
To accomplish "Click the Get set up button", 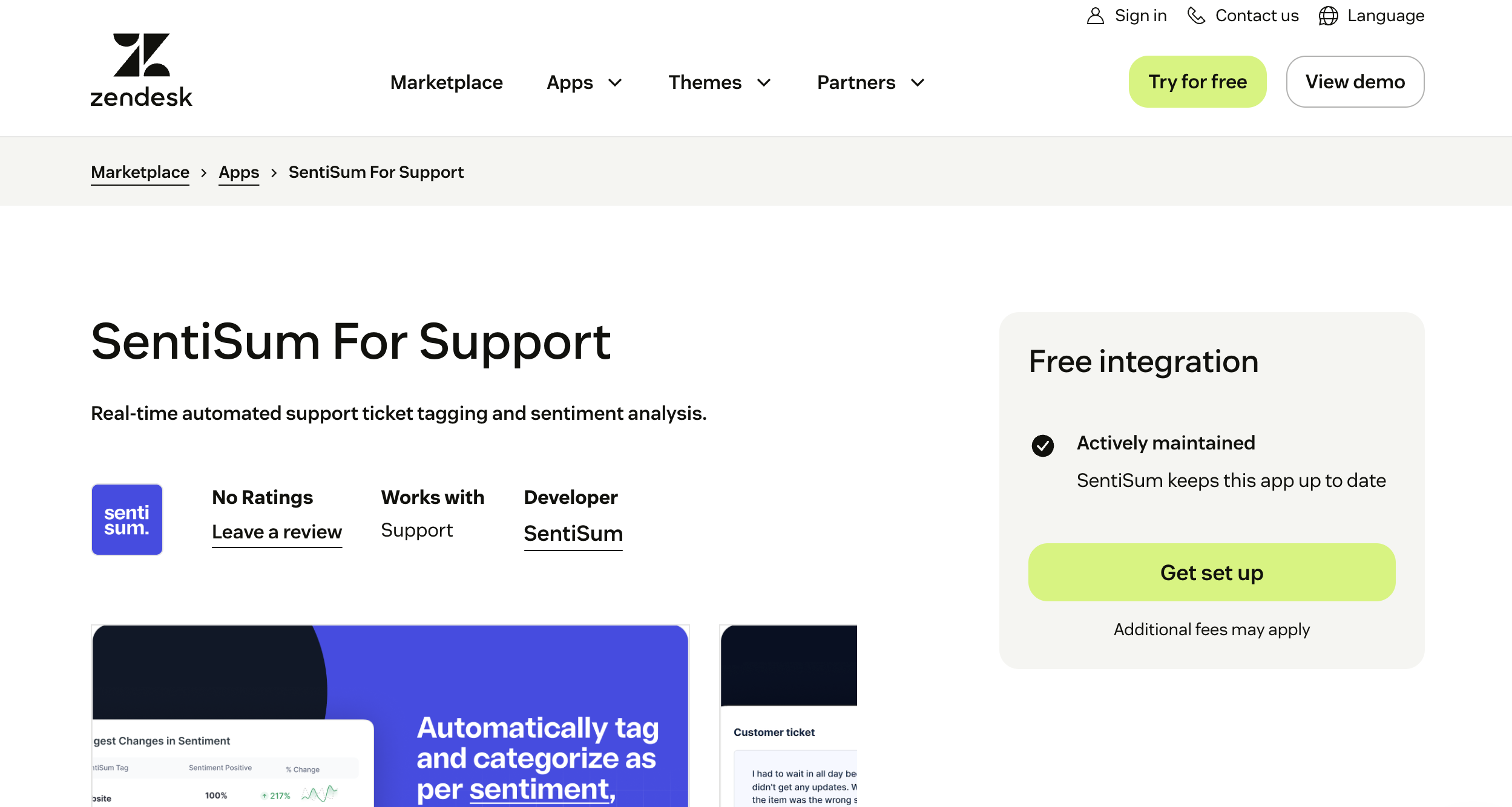I will pos(1211,572).
